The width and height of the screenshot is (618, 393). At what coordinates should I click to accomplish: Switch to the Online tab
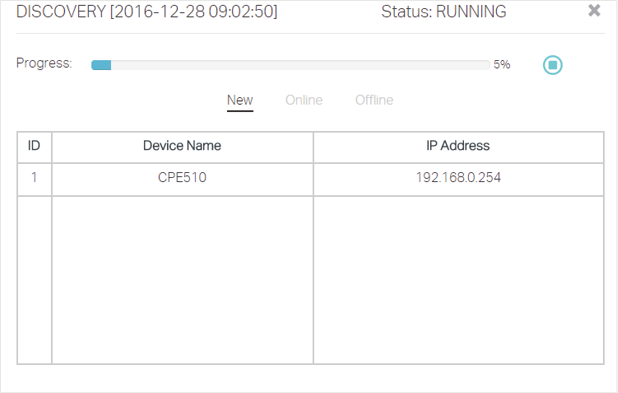[304, 100]
